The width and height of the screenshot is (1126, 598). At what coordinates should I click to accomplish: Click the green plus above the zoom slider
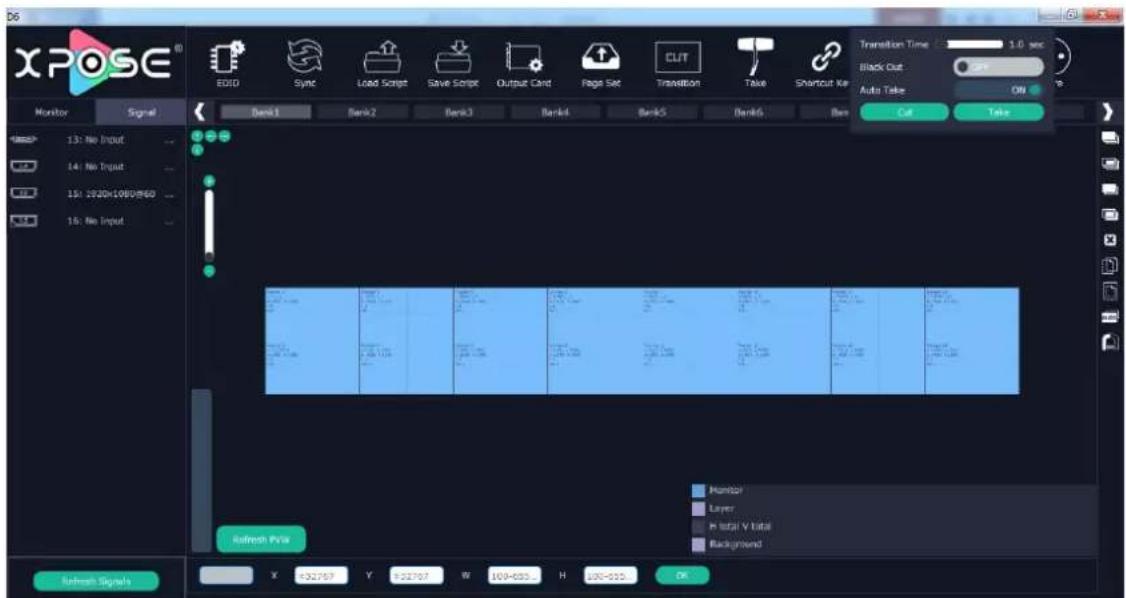pyautogui.click(x=209, y=180)
